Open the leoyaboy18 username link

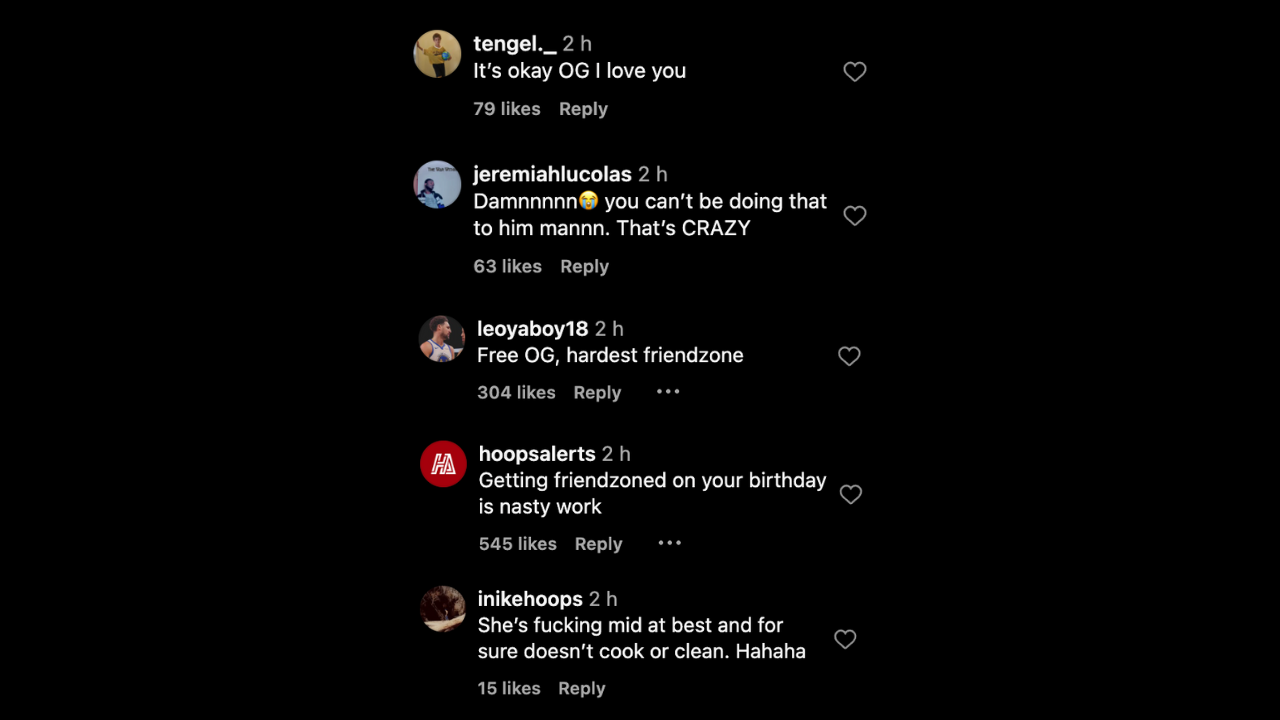point(532,329)
